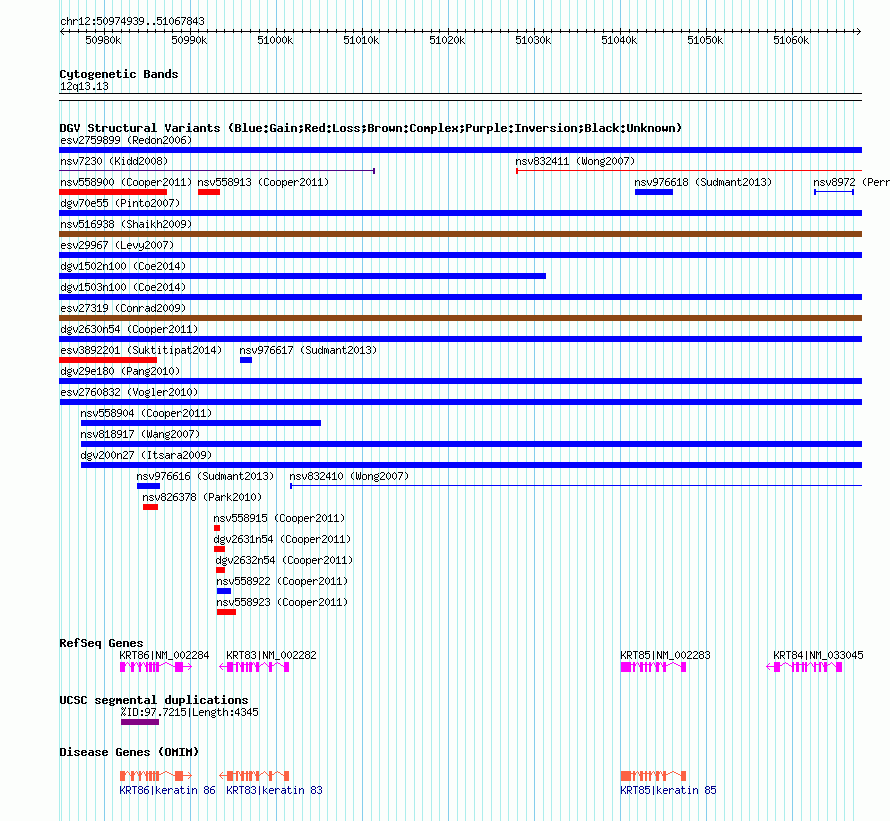Select the dgv2632n54 (Cooper2011) label
This screenshot has width=890, height=821.
pyautogui.click(x=284, y=560)
